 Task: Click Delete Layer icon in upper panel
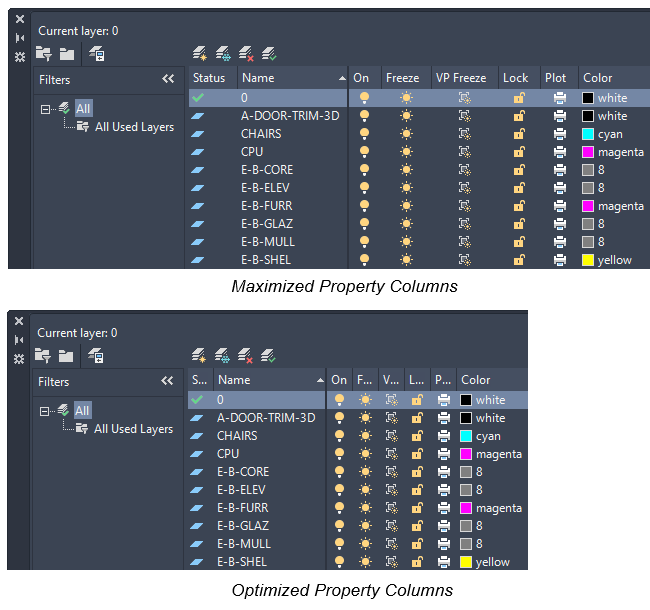click(246, 54)
